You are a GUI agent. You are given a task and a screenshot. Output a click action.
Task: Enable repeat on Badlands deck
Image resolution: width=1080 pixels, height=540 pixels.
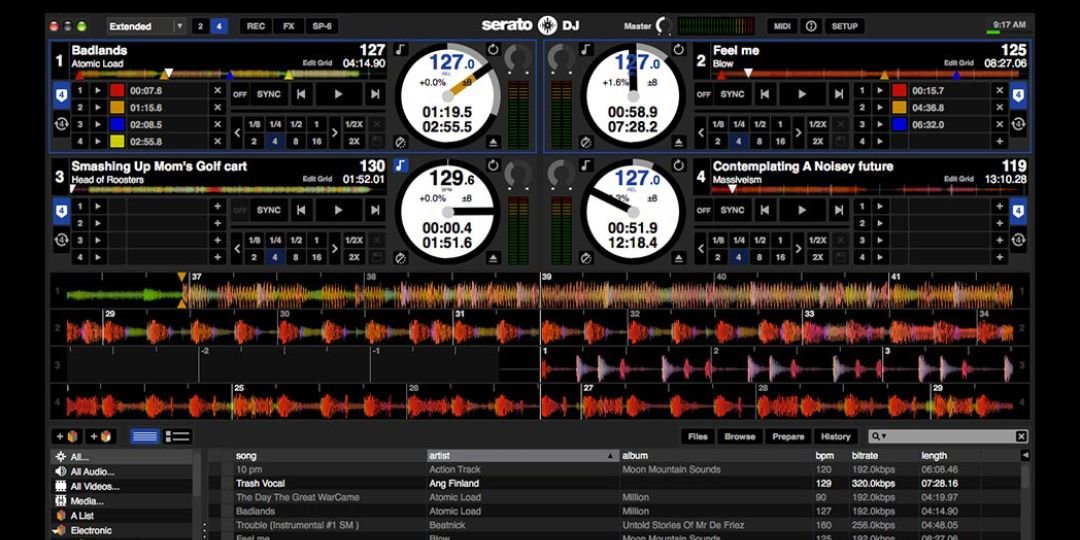[x=493, y=50]
